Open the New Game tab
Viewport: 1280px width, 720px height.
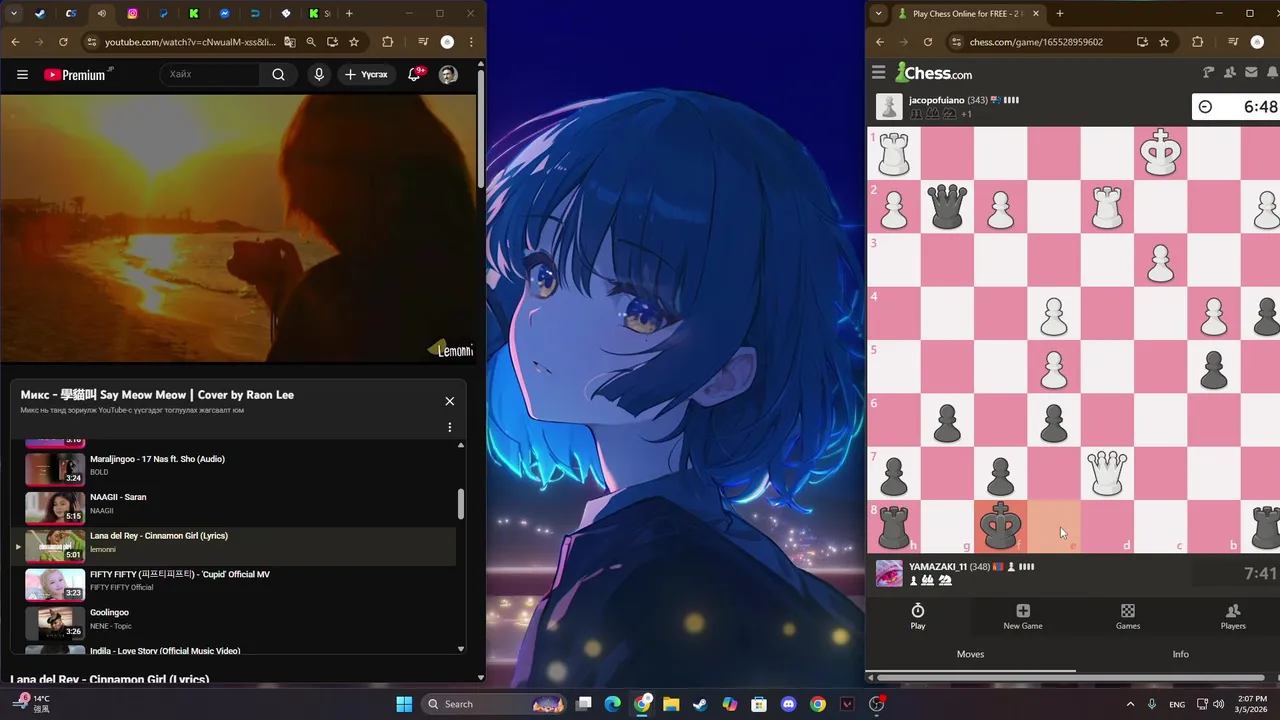tap(1023, 617)
